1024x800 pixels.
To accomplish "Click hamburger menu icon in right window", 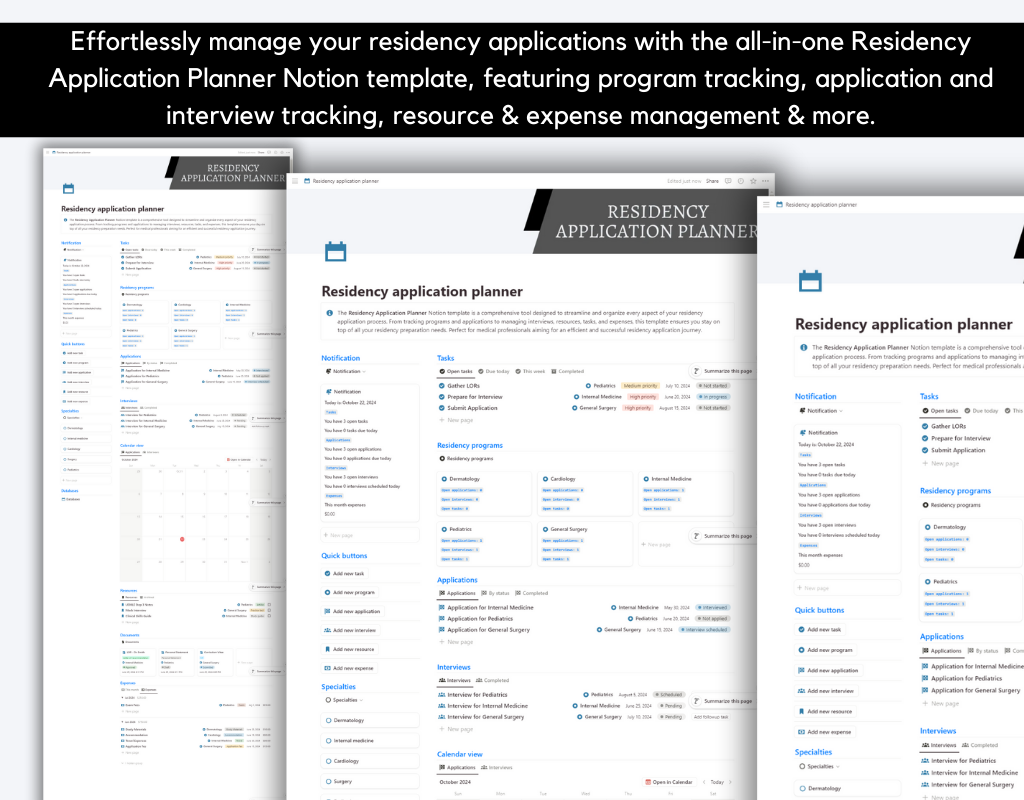I will click(x=767, y=204).
